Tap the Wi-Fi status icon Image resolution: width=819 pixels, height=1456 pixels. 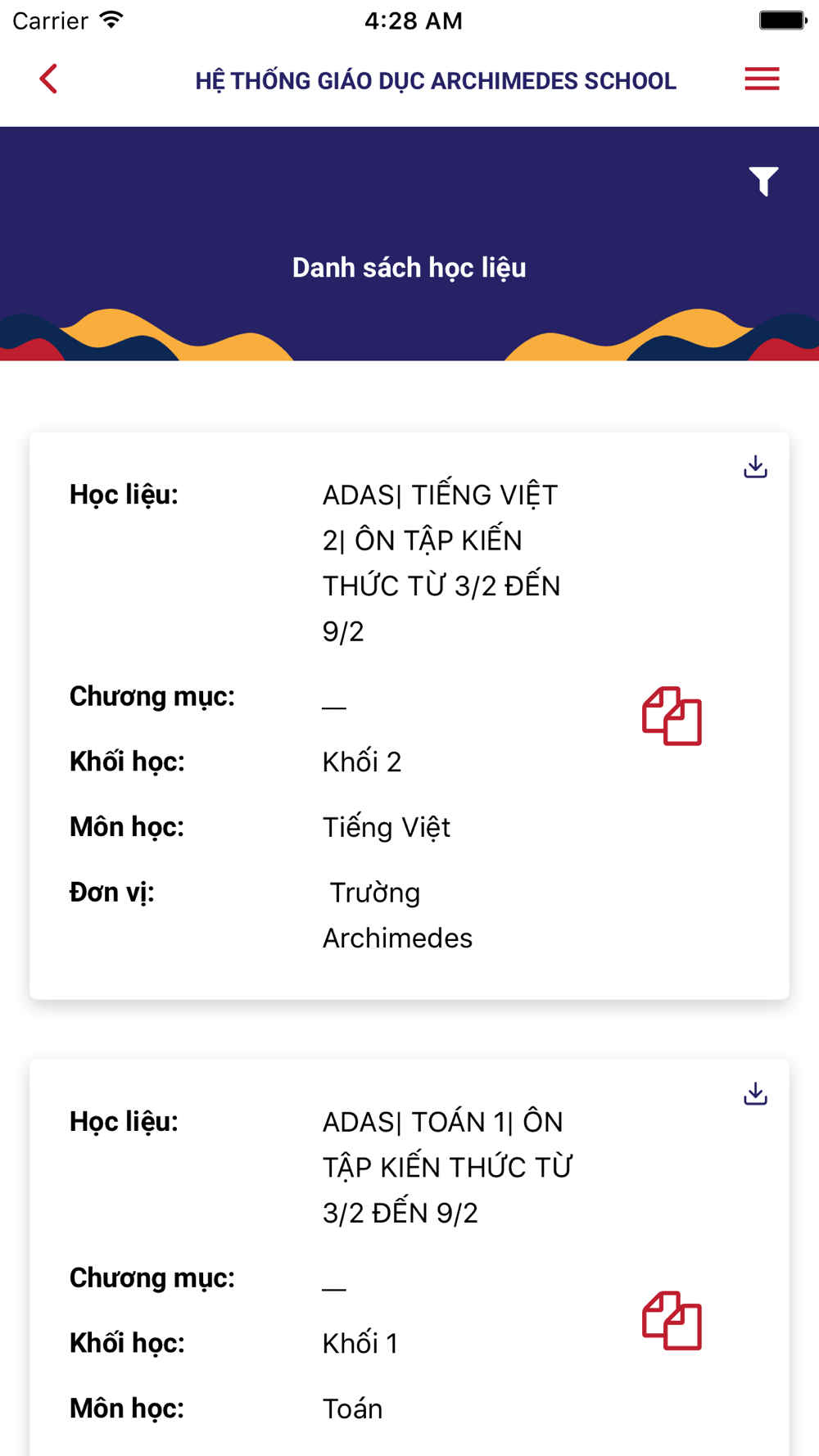[x=111, y=20]
